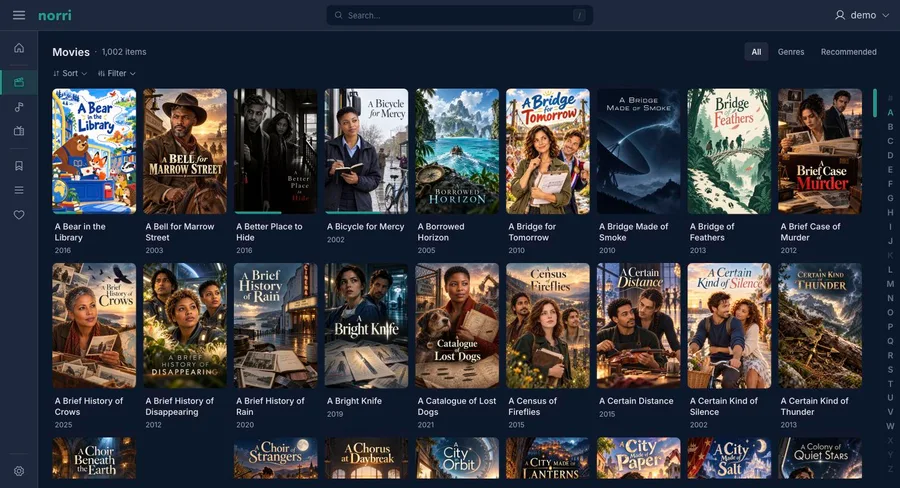Open A Bear in the Library poster
This screenshot has height=488, width=900.
click(x=94, y=151)
